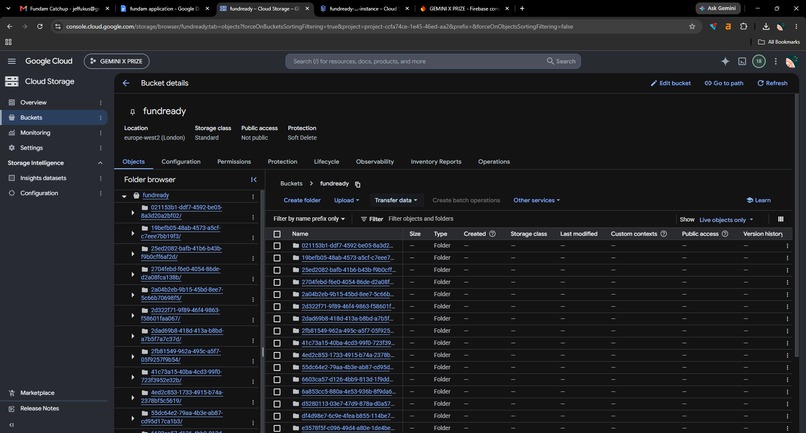Click help icon beside Created column
The width and height of the screenshot is (806, 433).
[492, 233]
